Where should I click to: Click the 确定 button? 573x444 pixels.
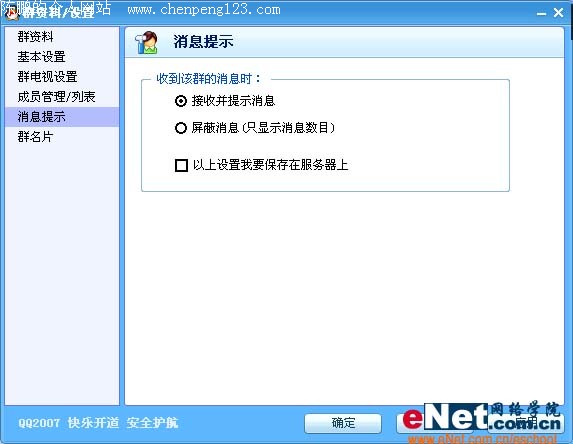pos(343,423)
